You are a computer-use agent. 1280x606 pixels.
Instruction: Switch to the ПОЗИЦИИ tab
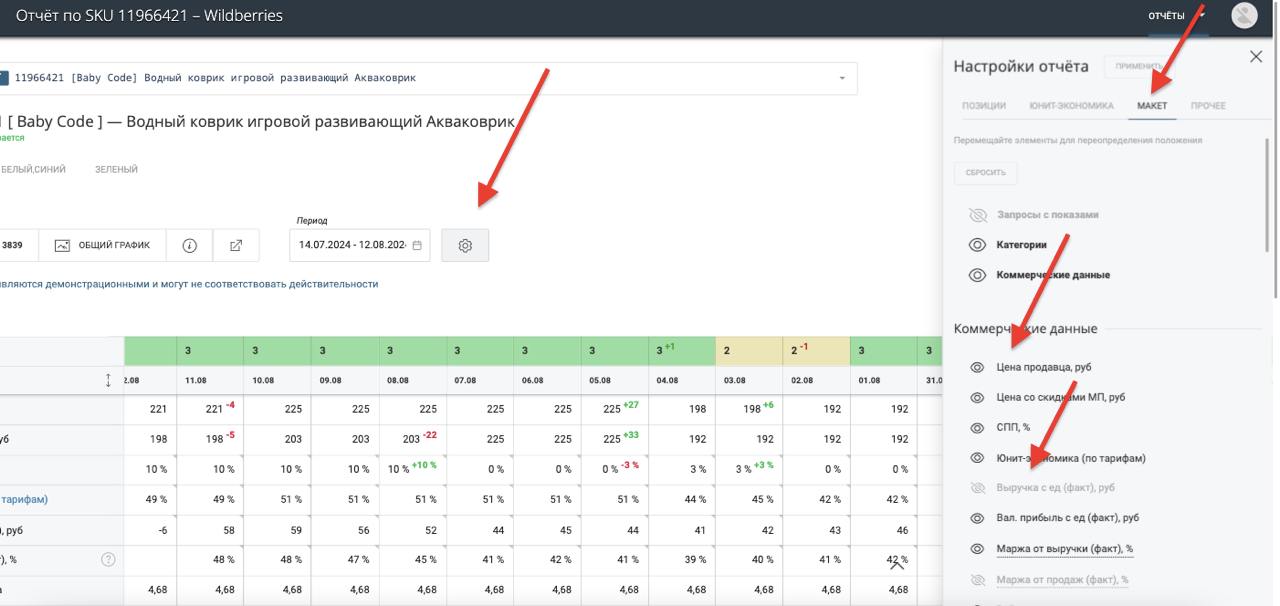pos(984,106)
